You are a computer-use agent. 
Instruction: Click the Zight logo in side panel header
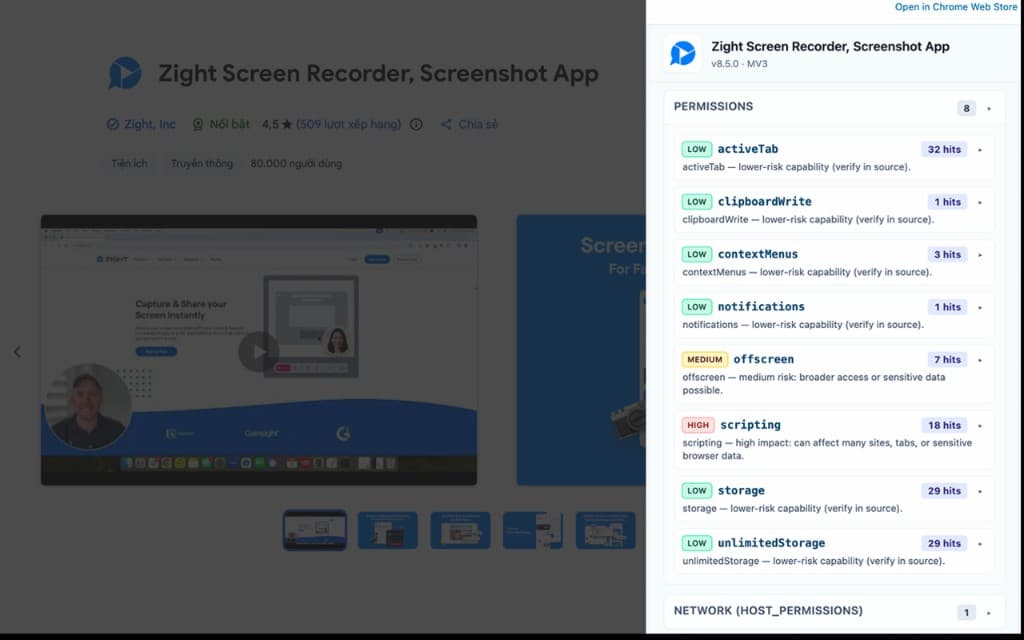click(x=682, y=54)
